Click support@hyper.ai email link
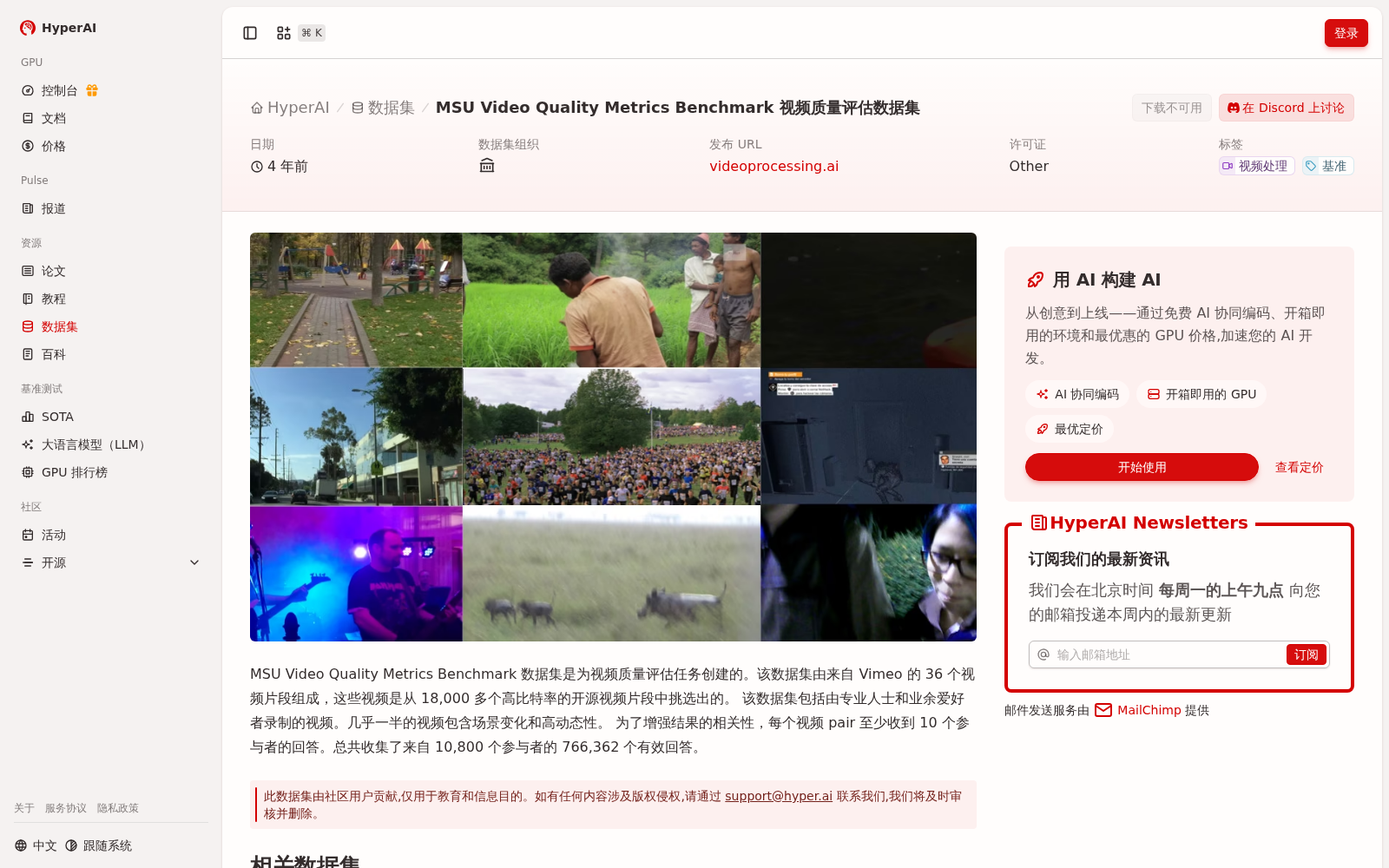 (779, 796)
